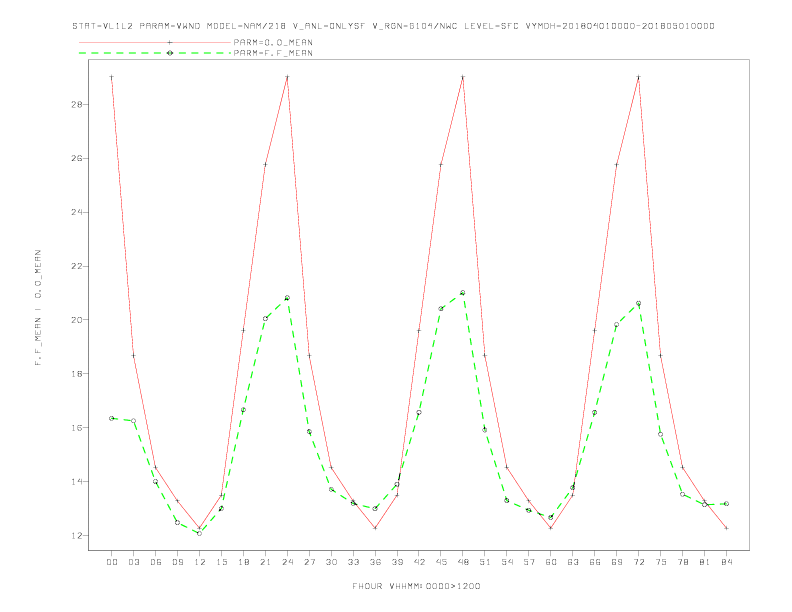This screenshot has width=792, height=612.
Task: Click green F.F_MEAN peak point at hour 48
Action: tap(463, 293)
